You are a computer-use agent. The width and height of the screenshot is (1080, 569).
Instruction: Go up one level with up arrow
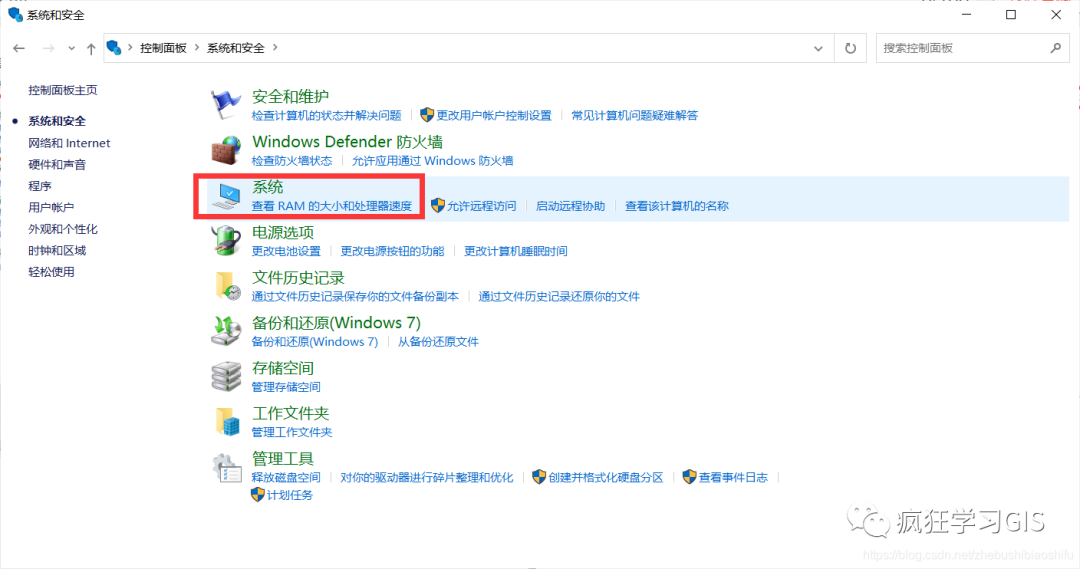[91, 48]
